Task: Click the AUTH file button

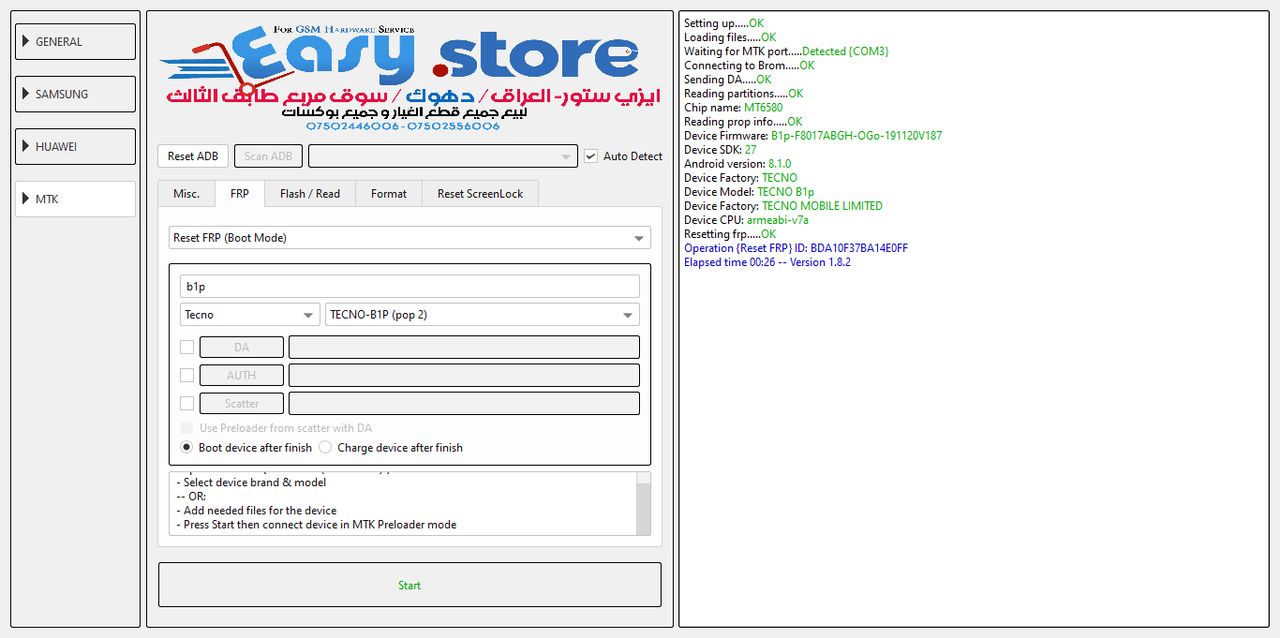Action: (x=241, y=375)
